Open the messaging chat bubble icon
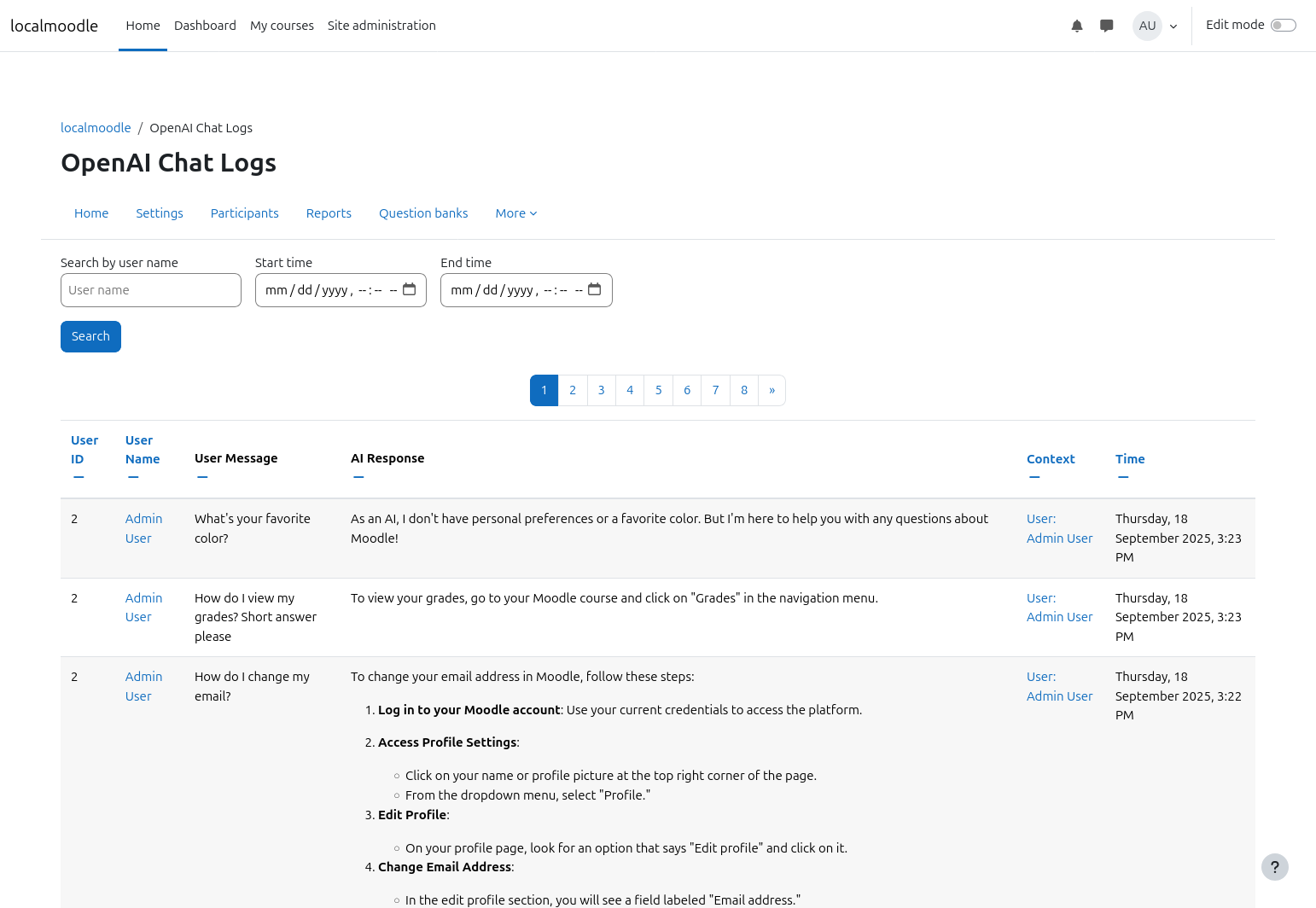Image resolution: width=1316 pixels, height=908 pixels. [1106, 26]
